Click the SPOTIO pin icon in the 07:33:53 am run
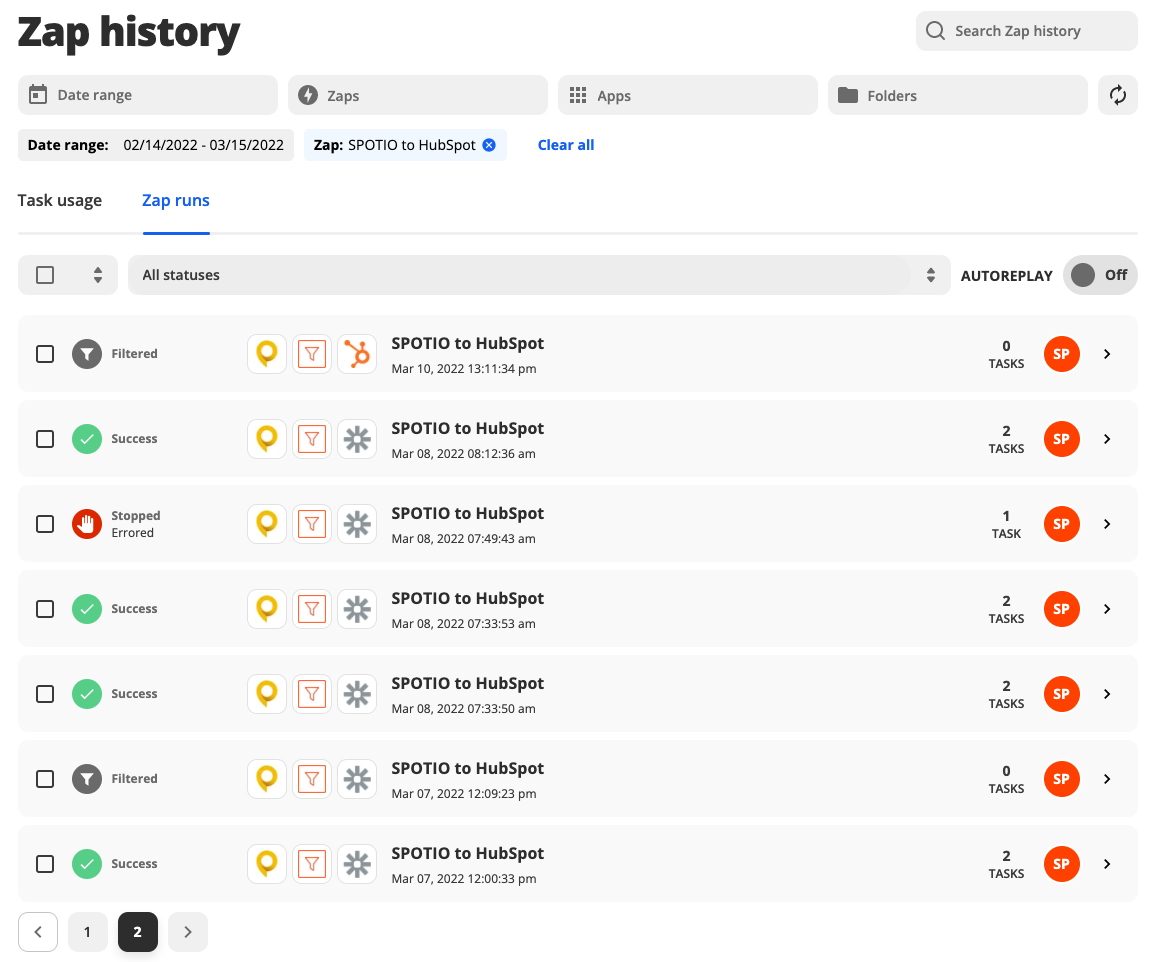The height and width of the screenshot is (962, 1151). click(x=266, y=610)
